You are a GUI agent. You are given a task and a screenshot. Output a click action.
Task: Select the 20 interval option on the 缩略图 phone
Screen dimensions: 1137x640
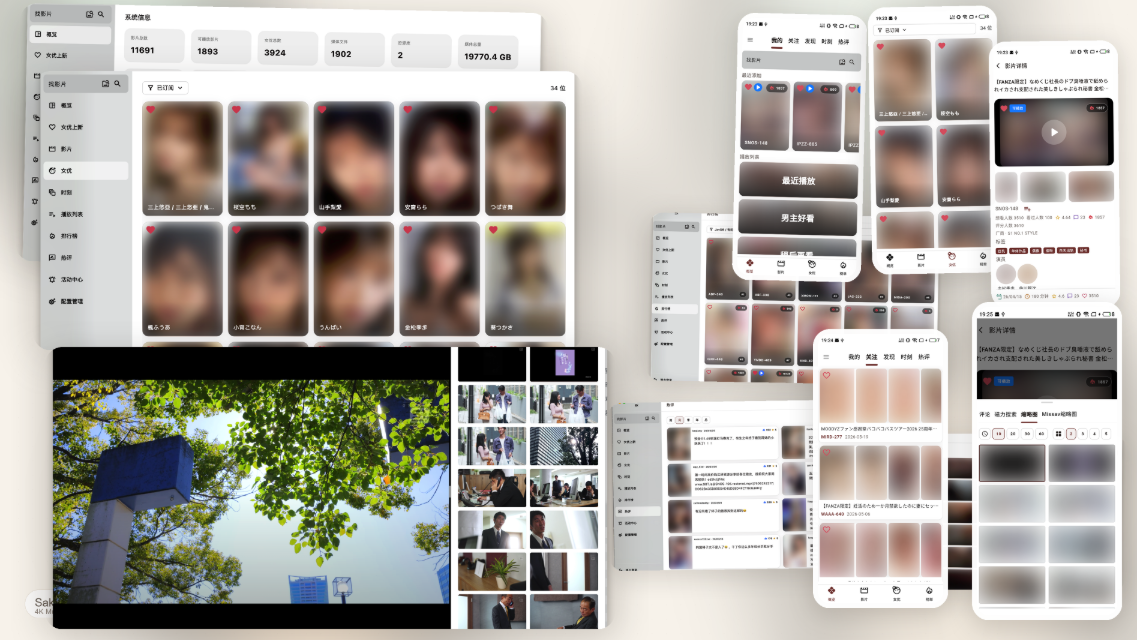pyautogui.click(x=1012, y=433)
